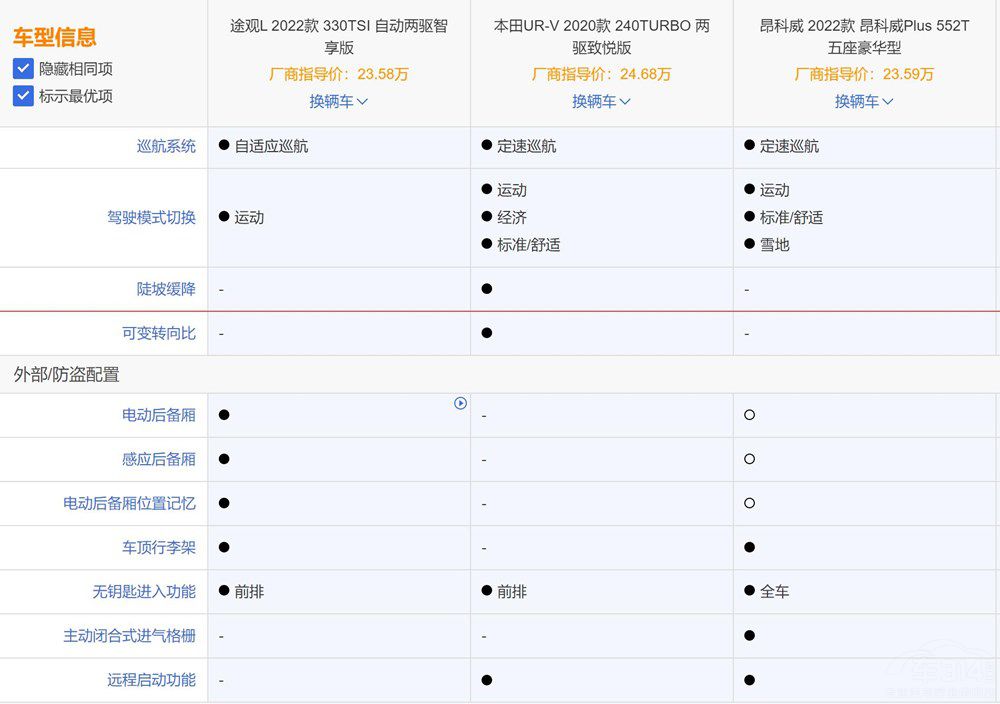Open the 途观L 2022款 330TSI model title
This screenshot has height=704, width=1000.
pos(339,37)
